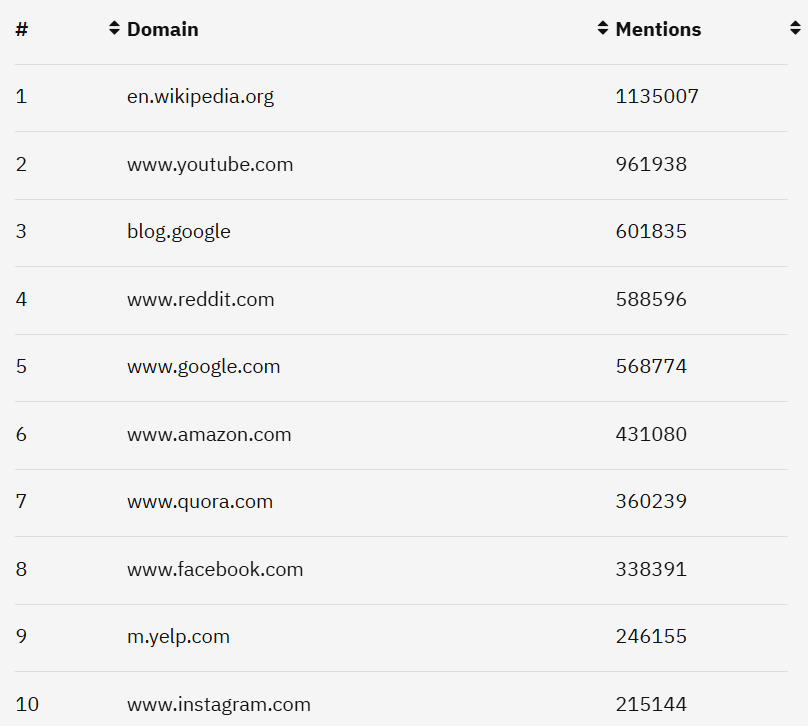Click the 215144 mentions value

tap(651, 704)
